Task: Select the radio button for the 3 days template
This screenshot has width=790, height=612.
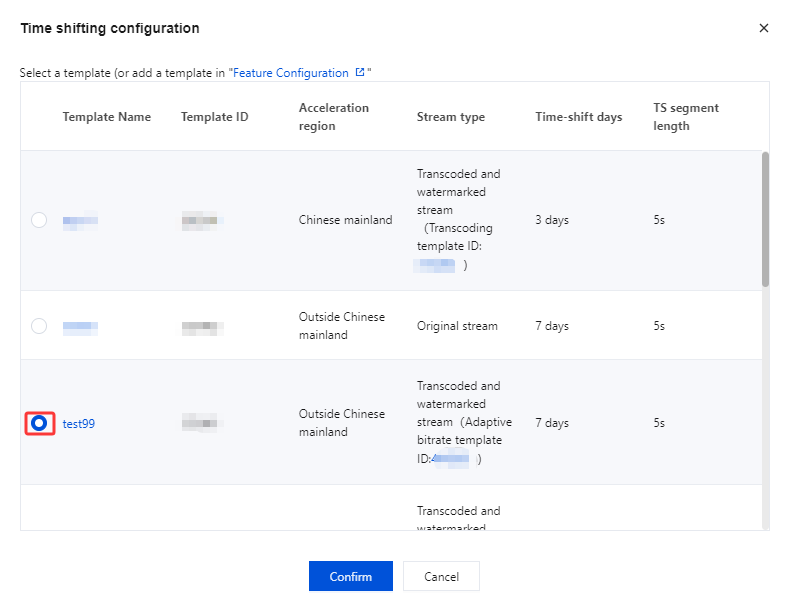Action: point(39,220)
